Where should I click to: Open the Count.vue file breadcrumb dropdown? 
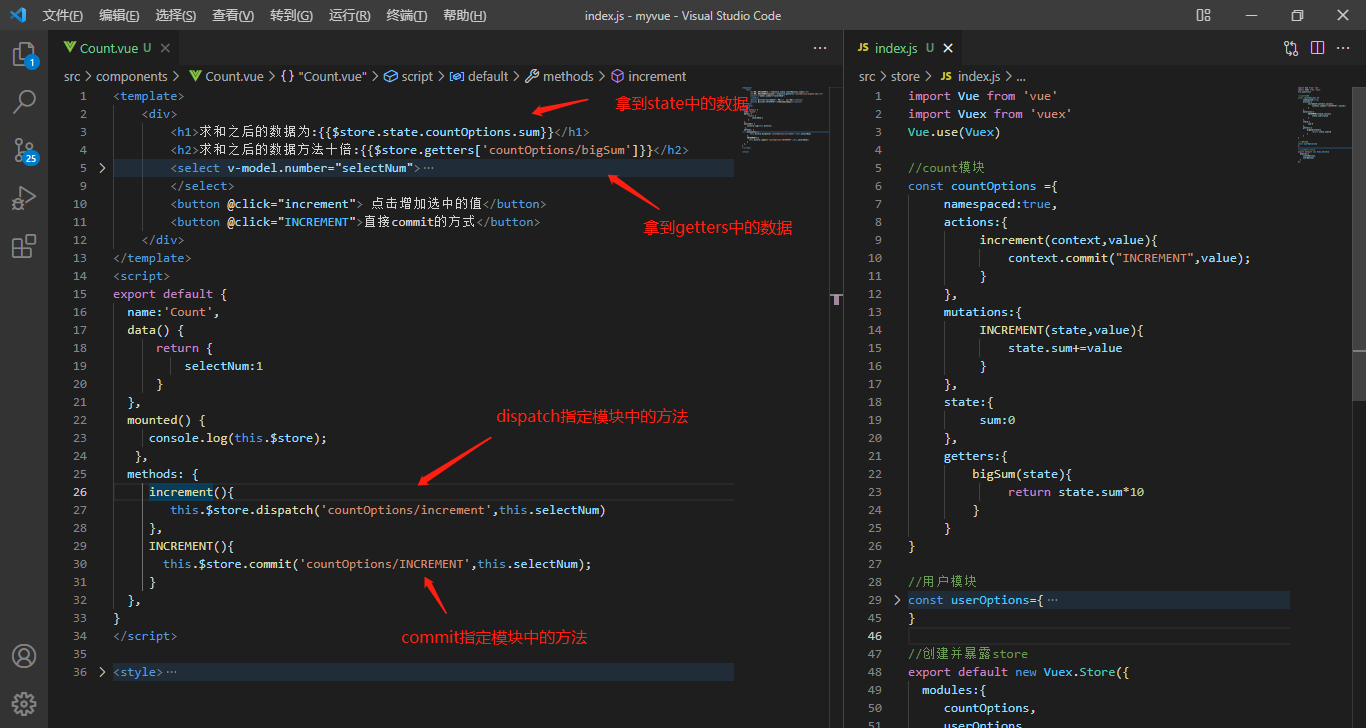point(226,76)
